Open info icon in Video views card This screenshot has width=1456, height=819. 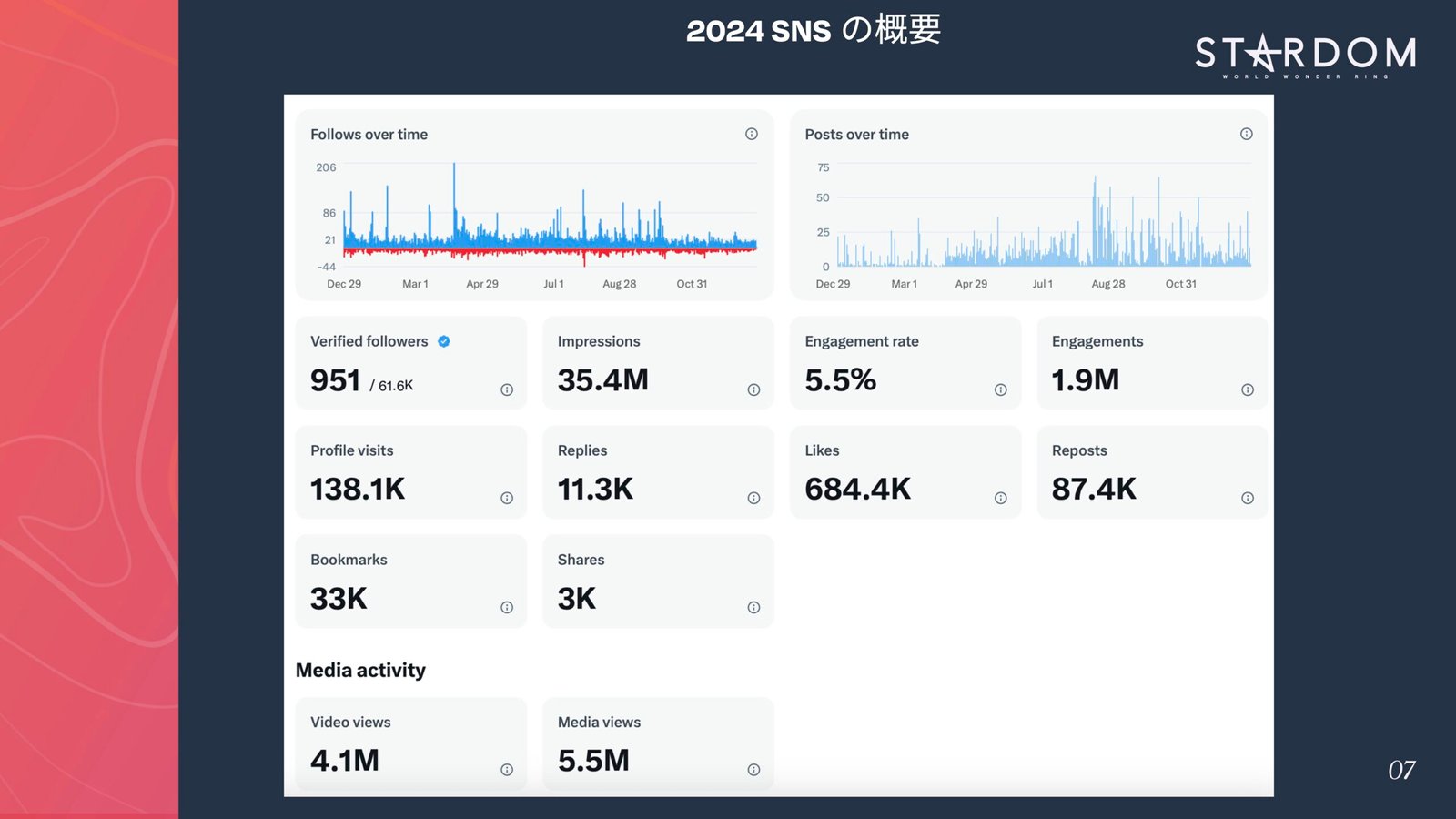pos(507,770)
